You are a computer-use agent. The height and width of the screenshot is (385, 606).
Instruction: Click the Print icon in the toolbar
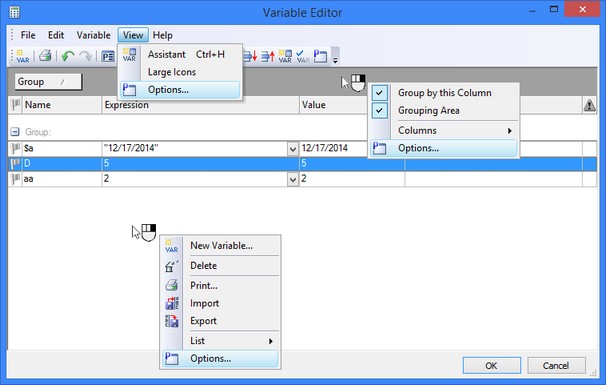[x=45, y=56]
